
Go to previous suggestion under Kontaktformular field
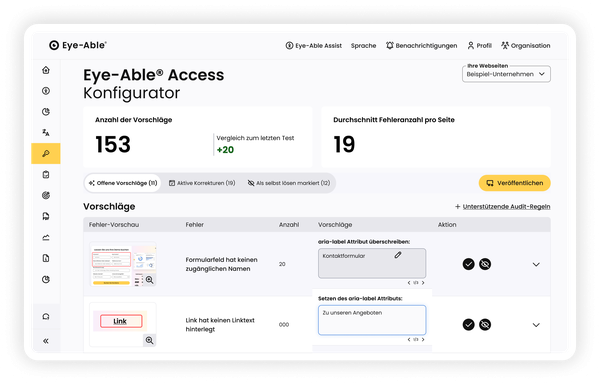click(x=409, y=283)
